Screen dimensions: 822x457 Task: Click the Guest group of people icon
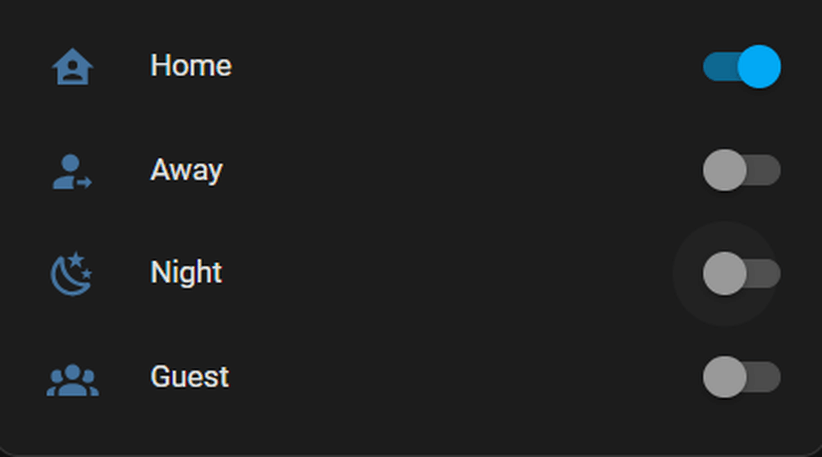[x=72, y=379]
